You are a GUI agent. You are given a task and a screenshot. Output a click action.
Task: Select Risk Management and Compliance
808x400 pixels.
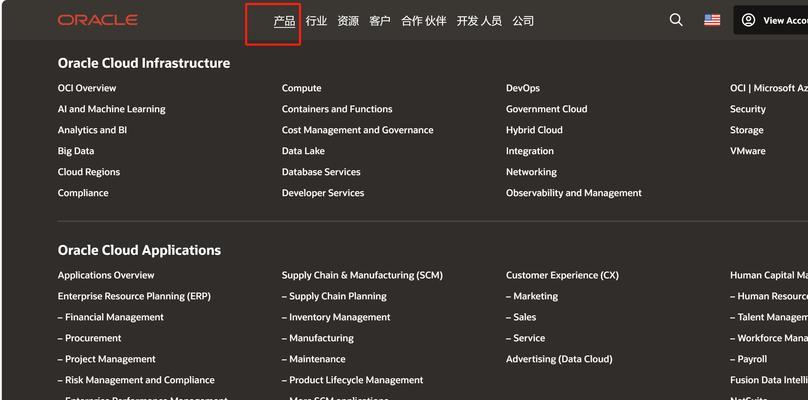[x=136, y=380]
